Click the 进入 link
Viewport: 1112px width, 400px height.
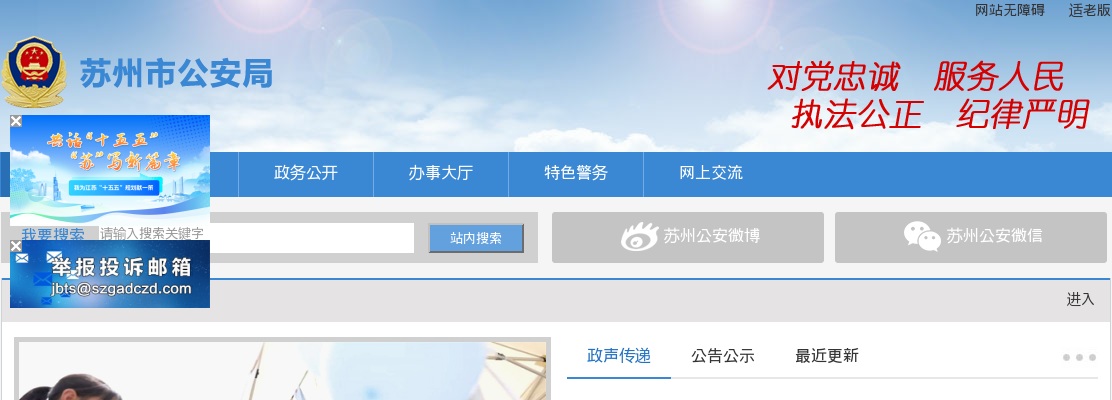1080,300
